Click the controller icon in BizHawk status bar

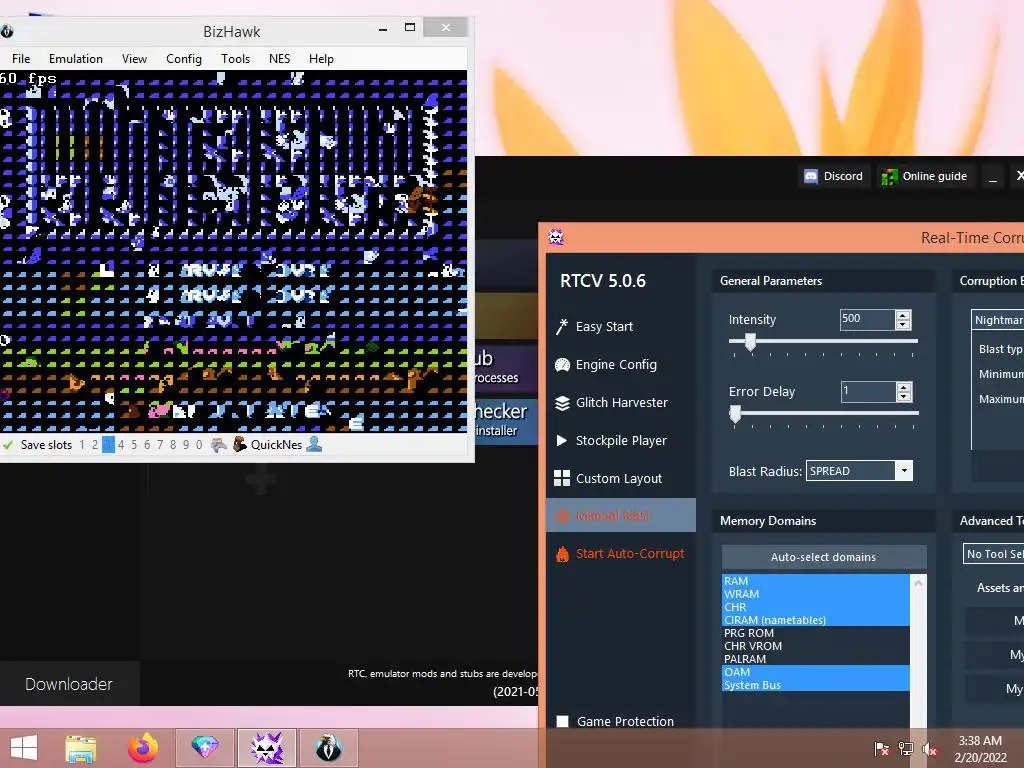(x=219, y=445)
